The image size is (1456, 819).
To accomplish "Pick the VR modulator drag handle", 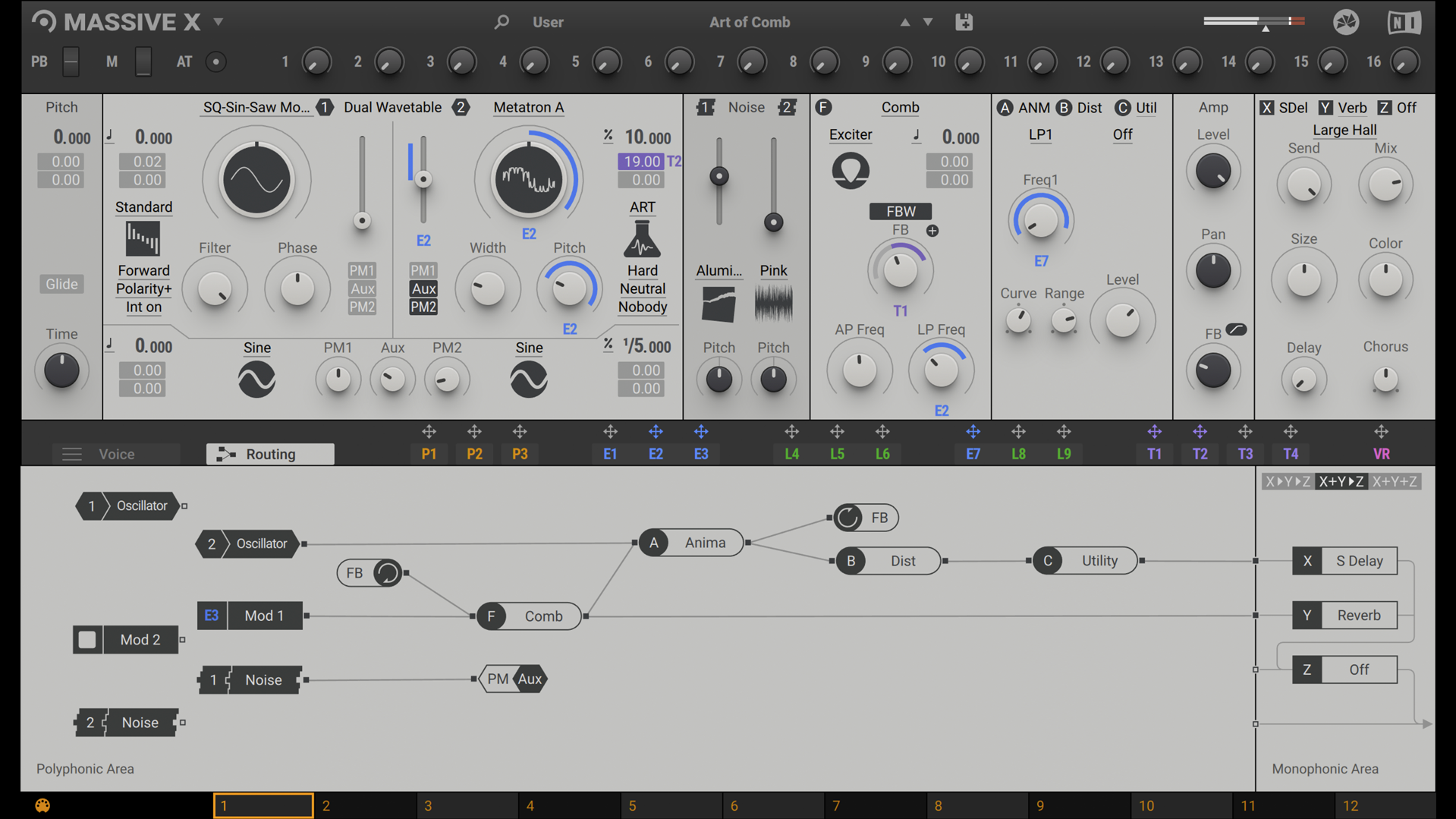I will (x=1381, y=432).
